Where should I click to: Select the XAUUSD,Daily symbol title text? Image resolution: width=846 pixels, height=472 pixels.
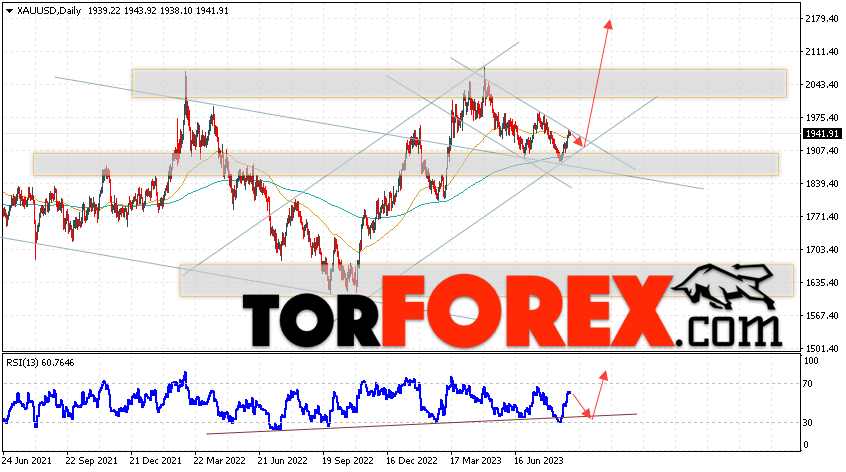[x=49, y=11]
